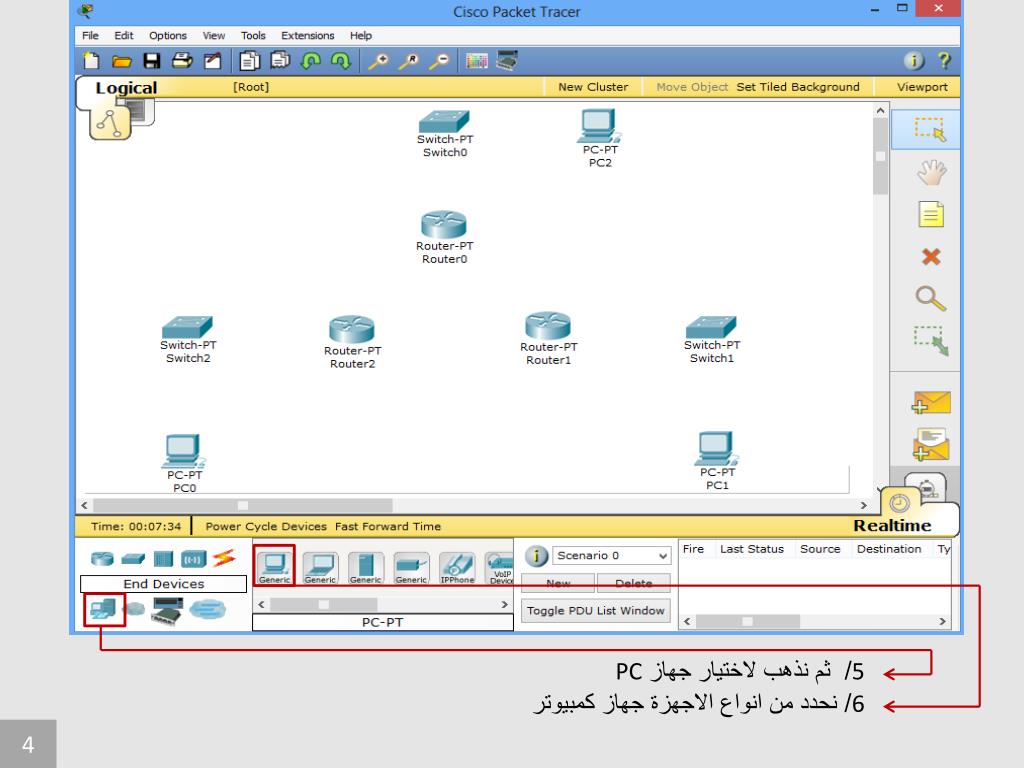Switch to the Realtime mode tab
Screen dimensions: 1024x768
coord(892,526)
